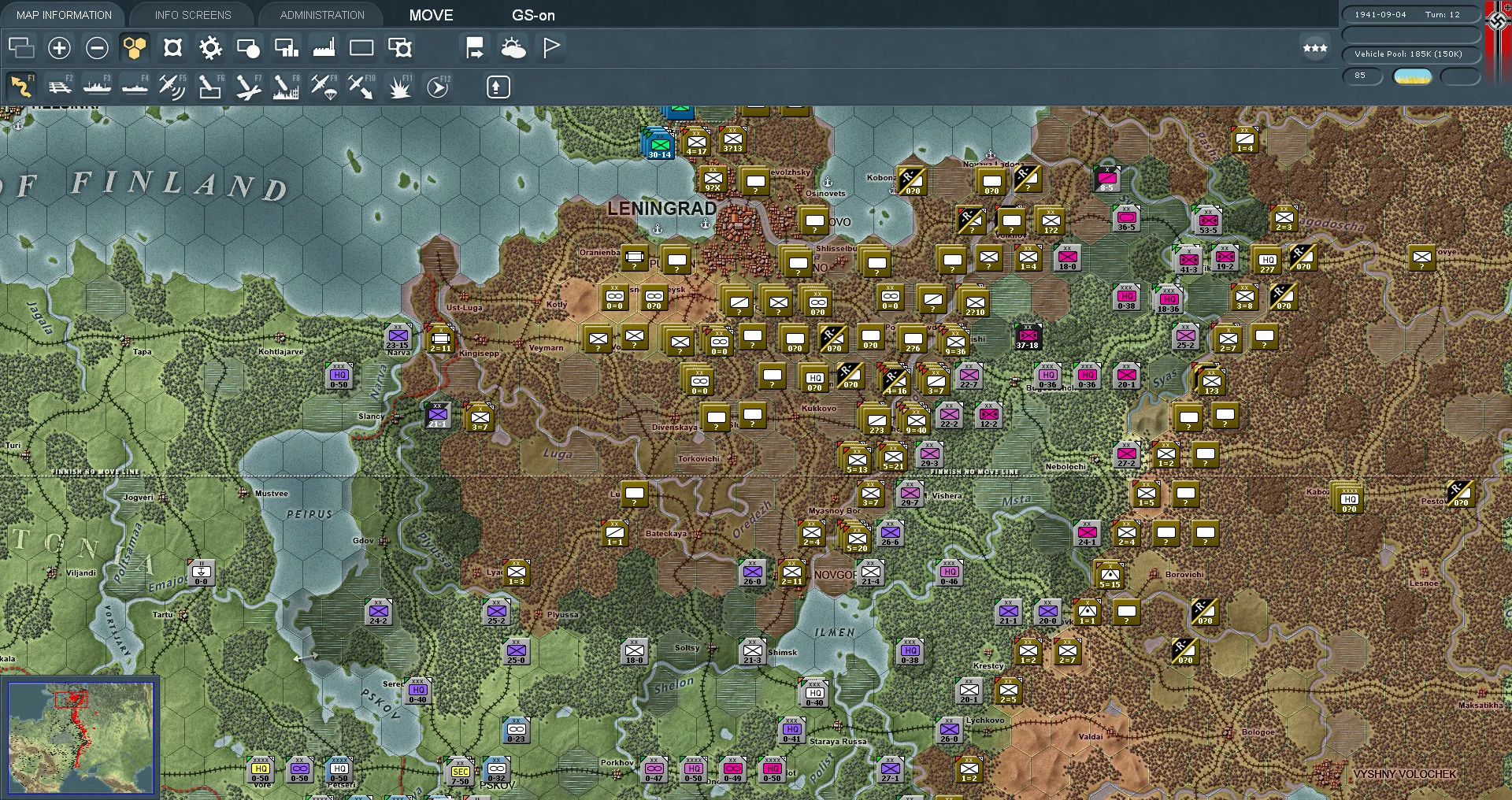Show the weather with the sun-and-cloud icon
The height and width of the screenshot is (800, 1512).
(x=513, y=48)
